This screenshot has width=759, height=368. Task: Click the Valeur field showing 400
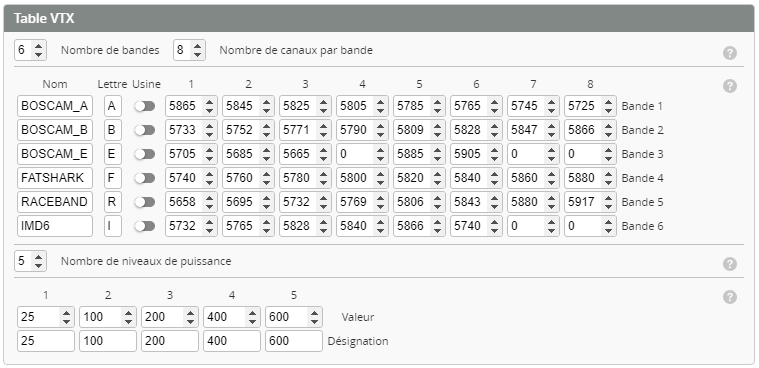pos(232,317)
